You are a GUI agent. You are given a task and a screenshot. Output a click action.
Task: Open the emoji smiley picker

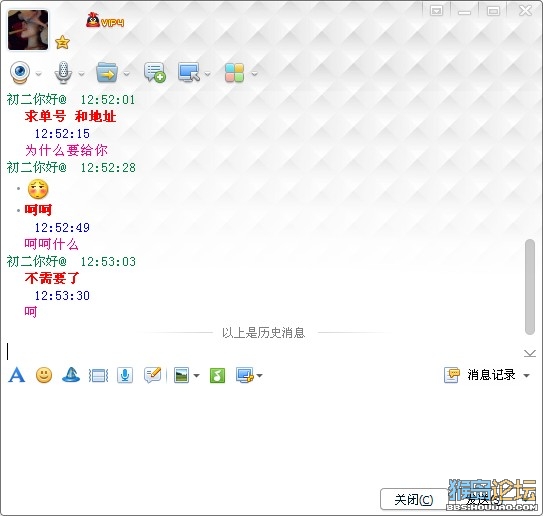click(44, 375)
